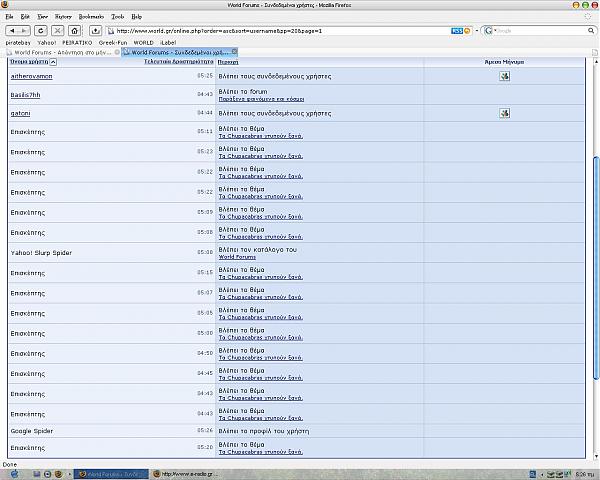
Task: Switch to a-radio.gr taskbar window
Action: 187,473
